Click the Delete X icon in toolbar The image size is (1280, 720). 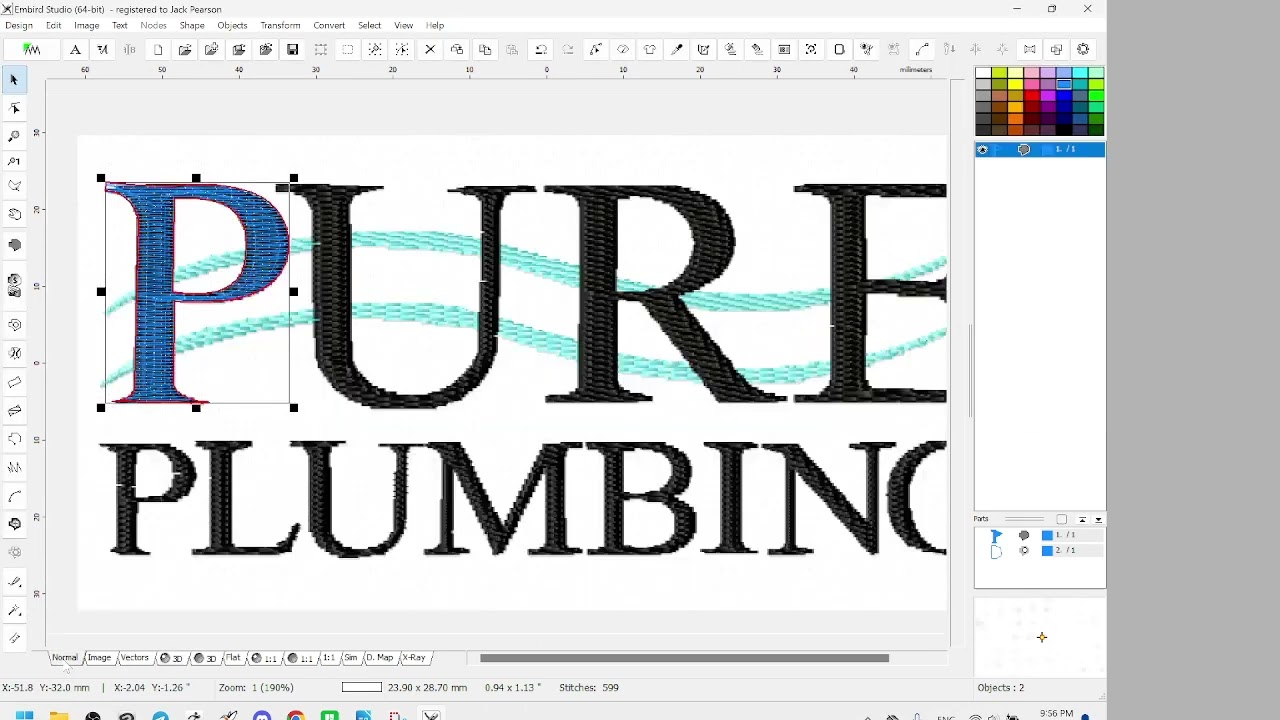430,49
